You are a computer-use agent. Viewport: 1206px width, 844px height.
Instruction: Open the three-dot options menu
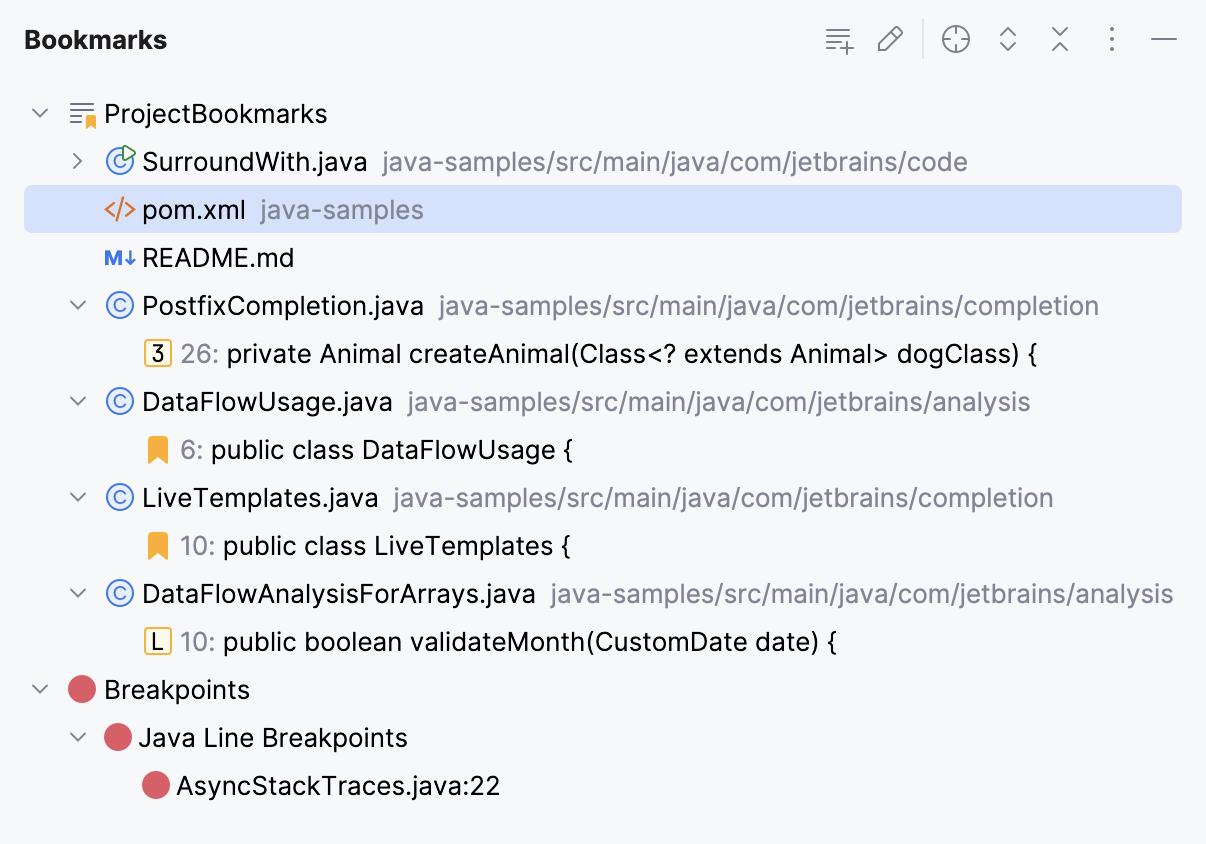pyautogui.click(x=1112, y=39)
